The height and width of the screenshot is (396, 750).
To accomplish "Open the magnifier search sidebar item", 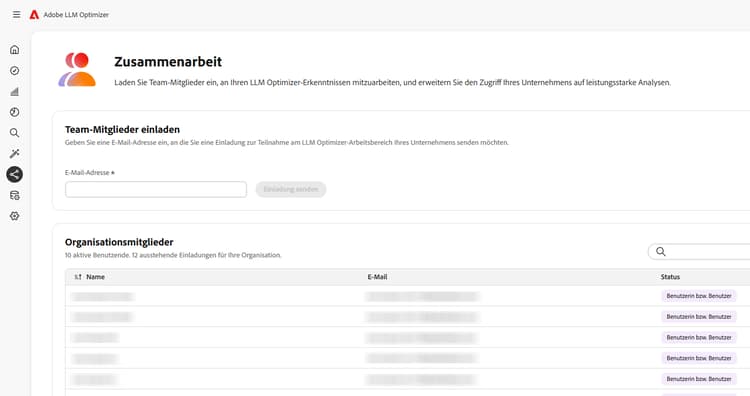I will [x=15, y=133].
